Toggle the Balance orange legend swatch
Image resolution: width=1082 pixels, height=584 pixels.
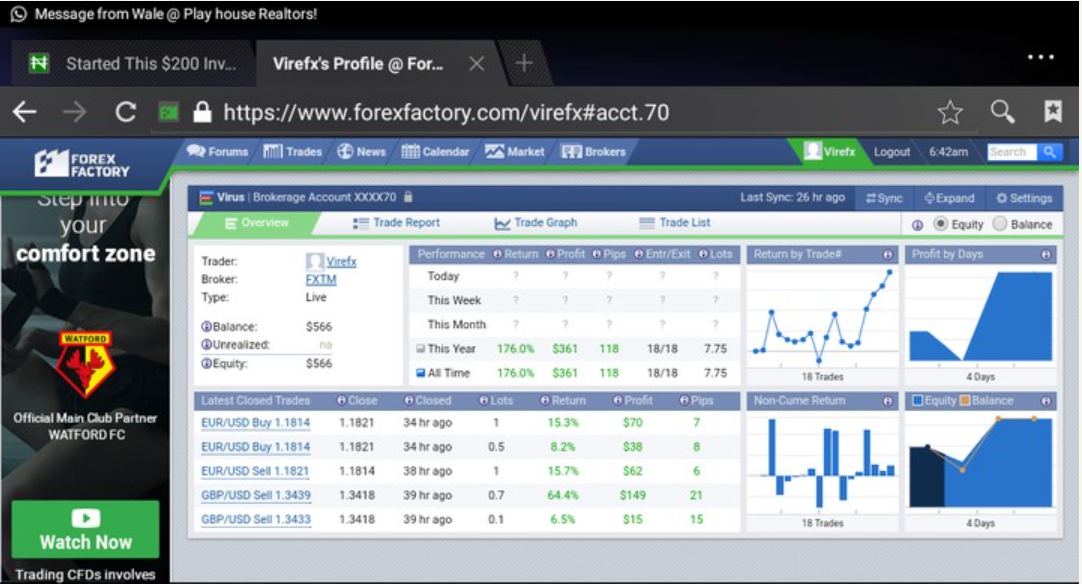(965, 400)
